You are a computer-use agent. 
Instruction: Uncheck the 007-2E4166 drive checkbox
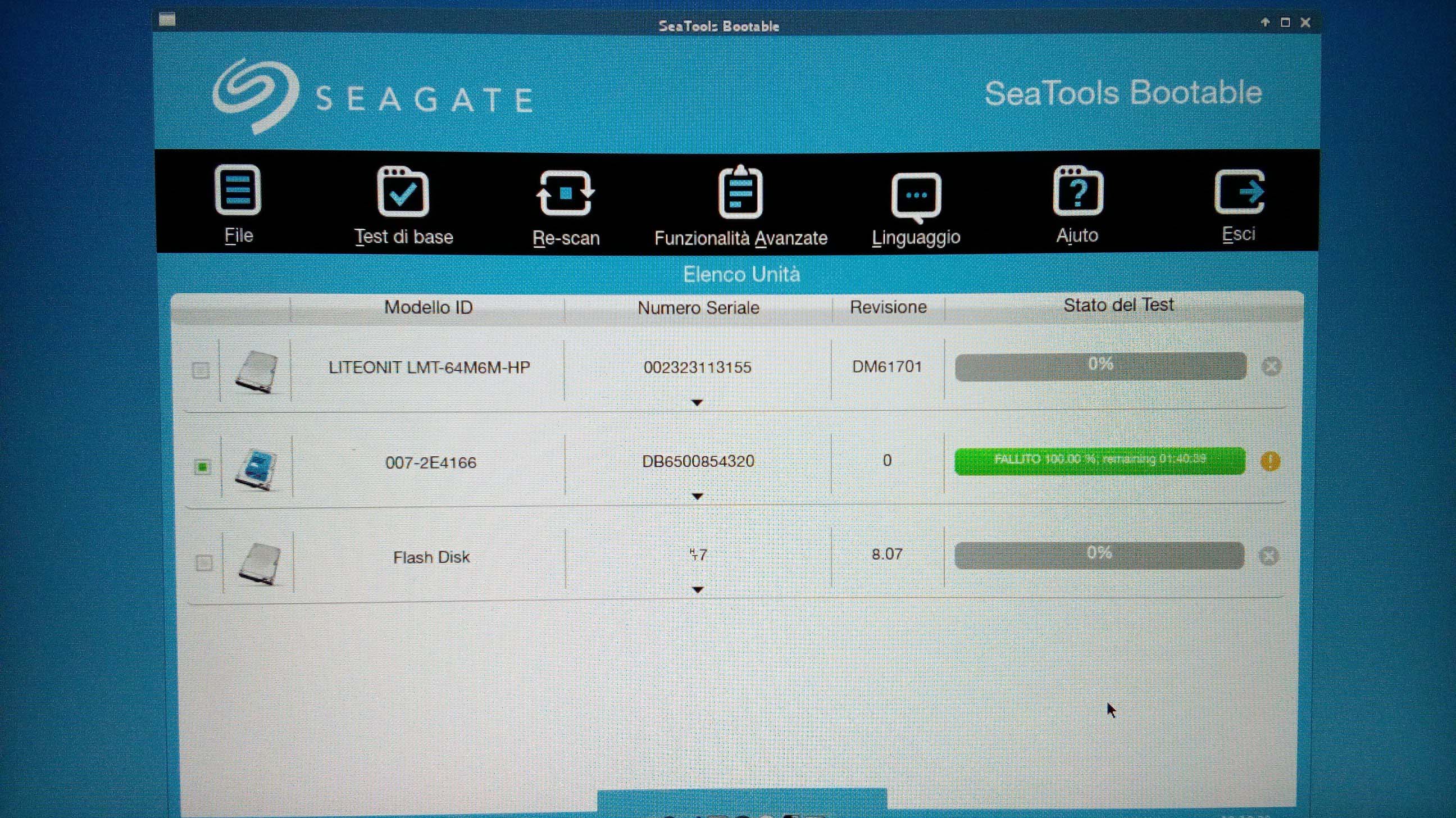tap(202, 467)
